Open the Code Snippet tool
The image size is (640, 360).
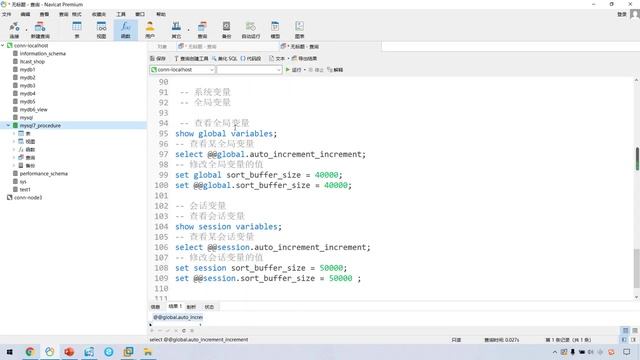[251, 58]
